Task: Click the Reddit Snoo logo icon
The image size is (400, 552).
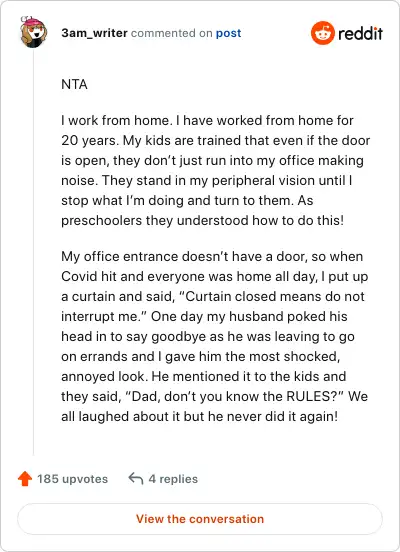Action: click(x=323, y=33)
